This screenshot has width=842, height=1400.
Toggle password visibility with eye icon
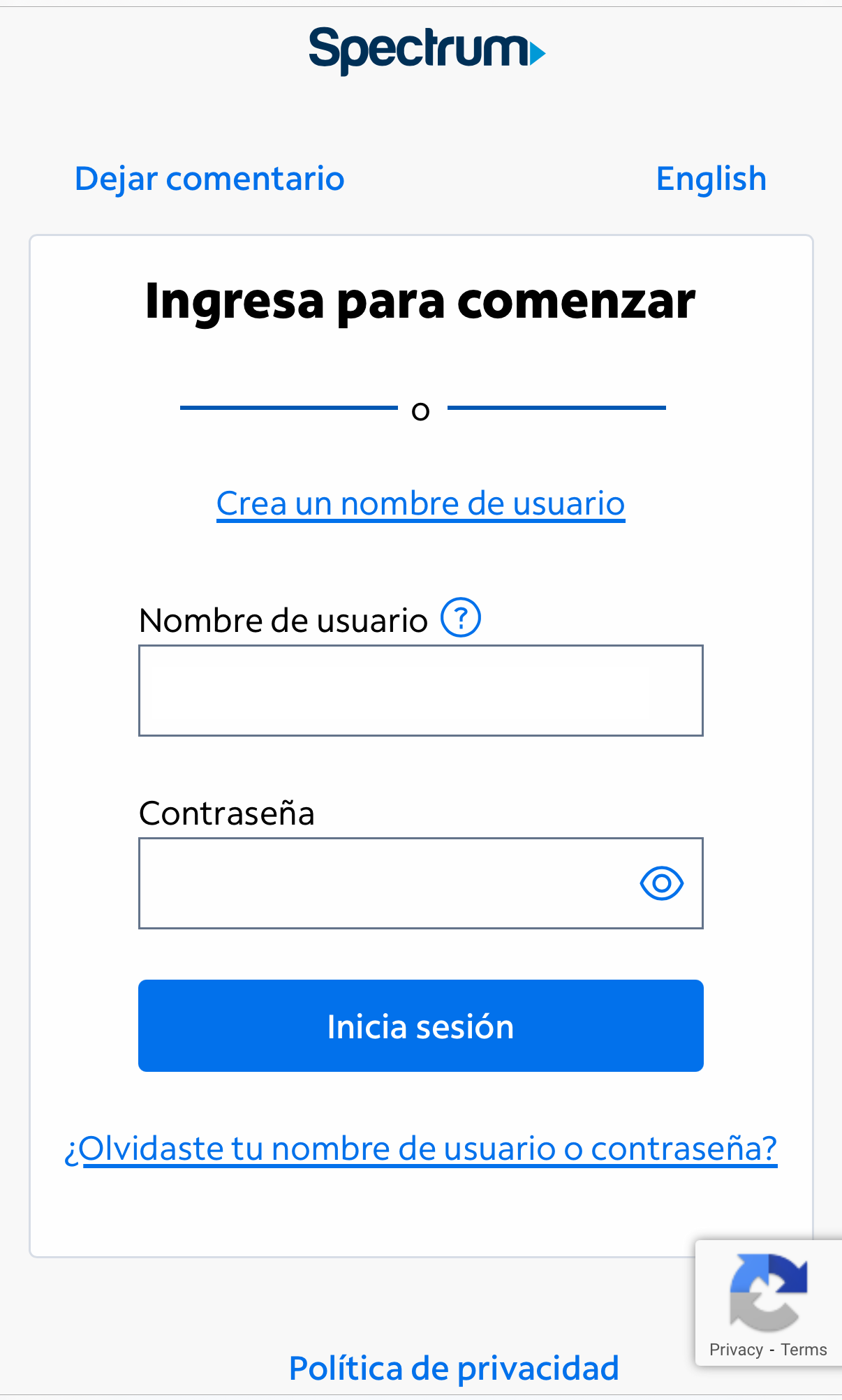point(661,883)
